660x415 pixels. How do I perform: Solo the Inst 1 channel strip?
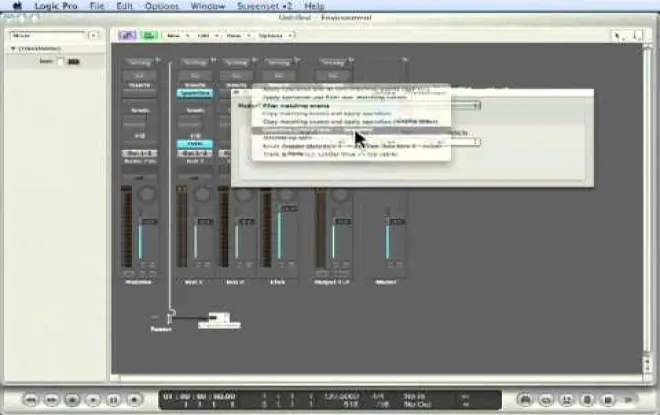click(207, 265)
